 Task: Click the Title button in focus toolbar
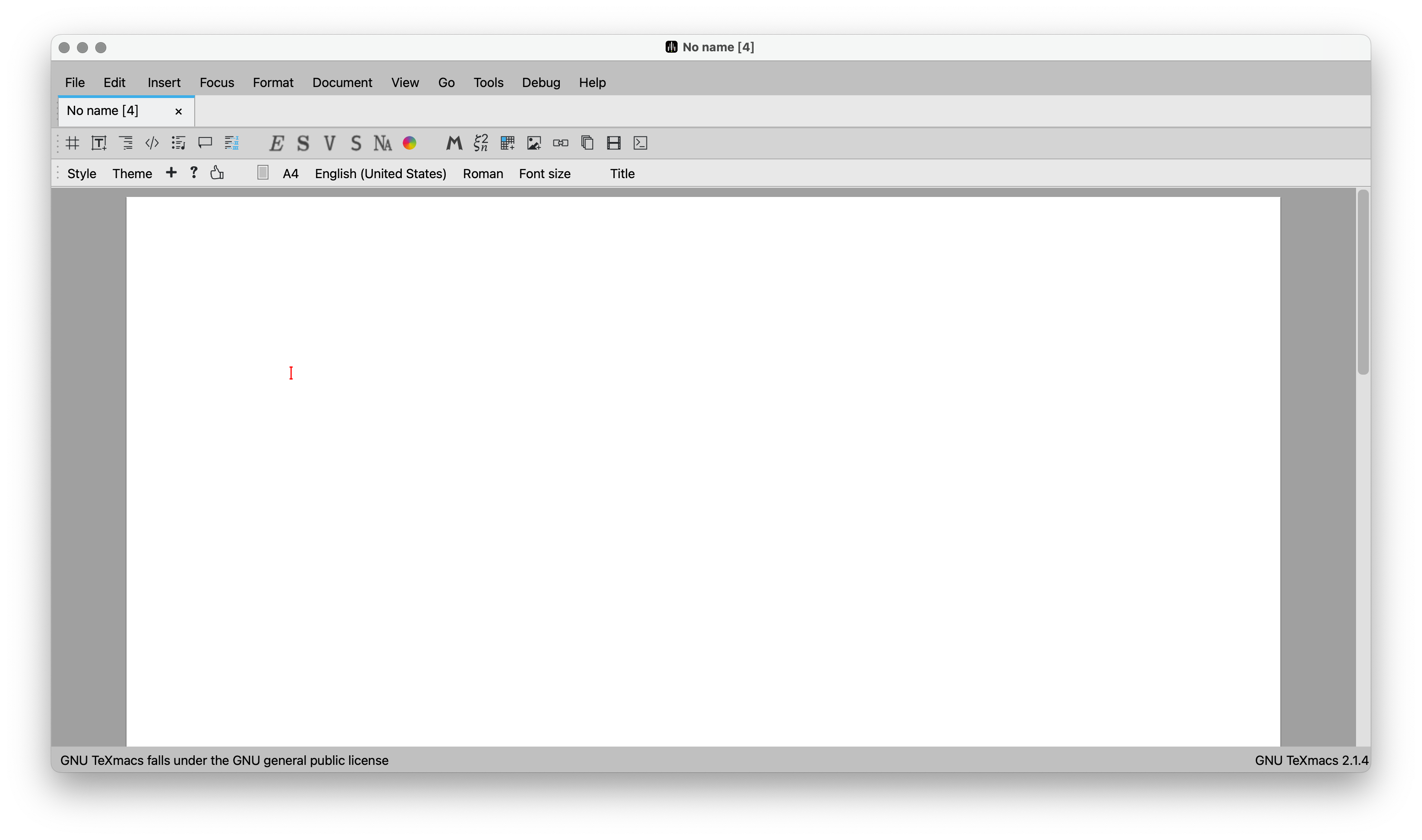[622, 174]
